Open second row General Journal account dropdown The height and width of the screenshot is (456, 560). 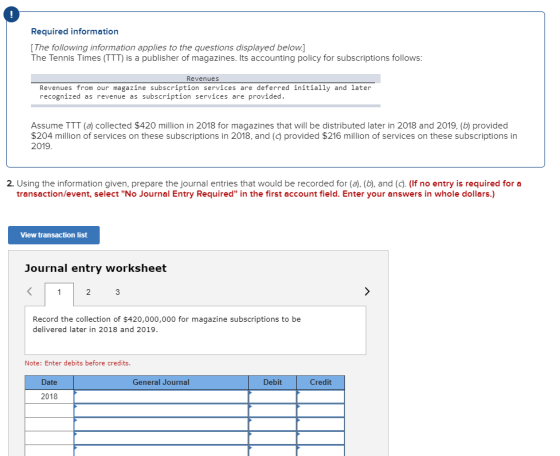coord(161,411)
